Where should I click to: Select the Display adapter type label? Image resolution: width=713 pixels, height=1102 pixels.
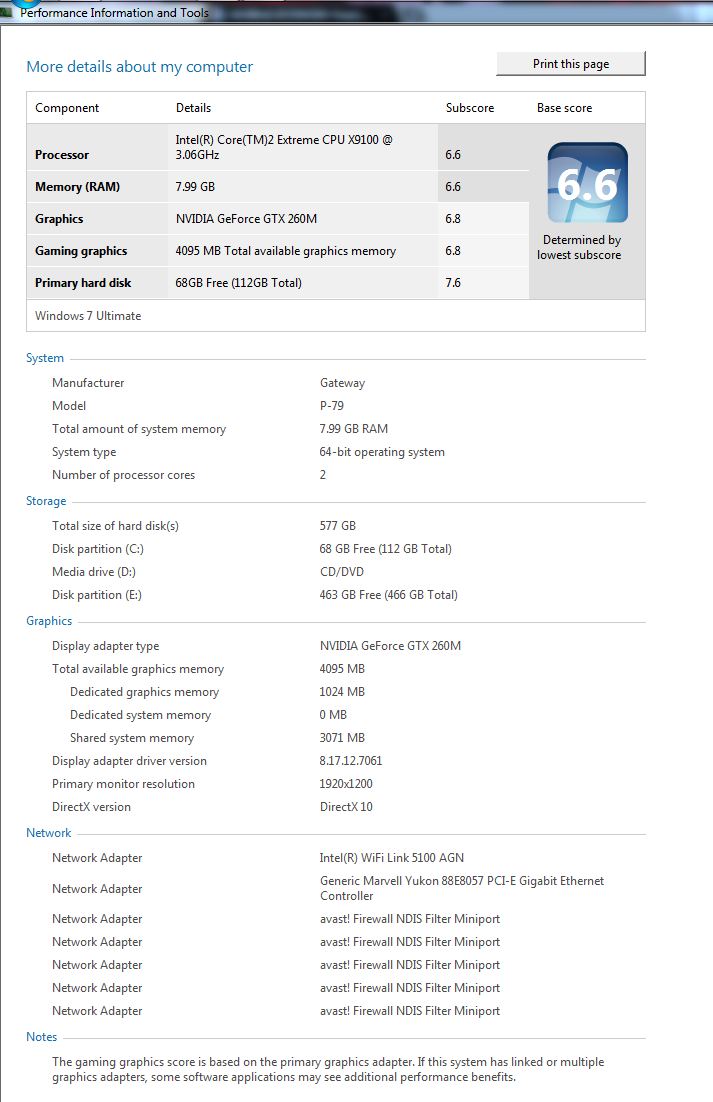pyautogui.click(x=105, y=646)
